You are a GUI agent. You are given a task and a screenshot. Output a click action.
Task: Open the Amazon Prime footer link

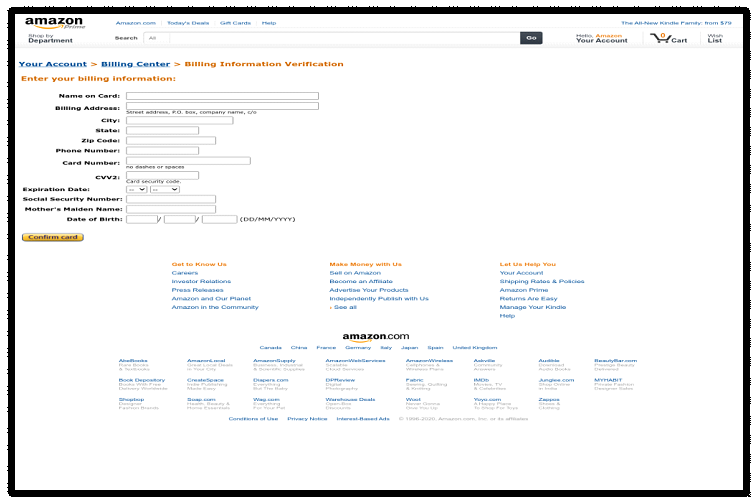coord(524,290)
